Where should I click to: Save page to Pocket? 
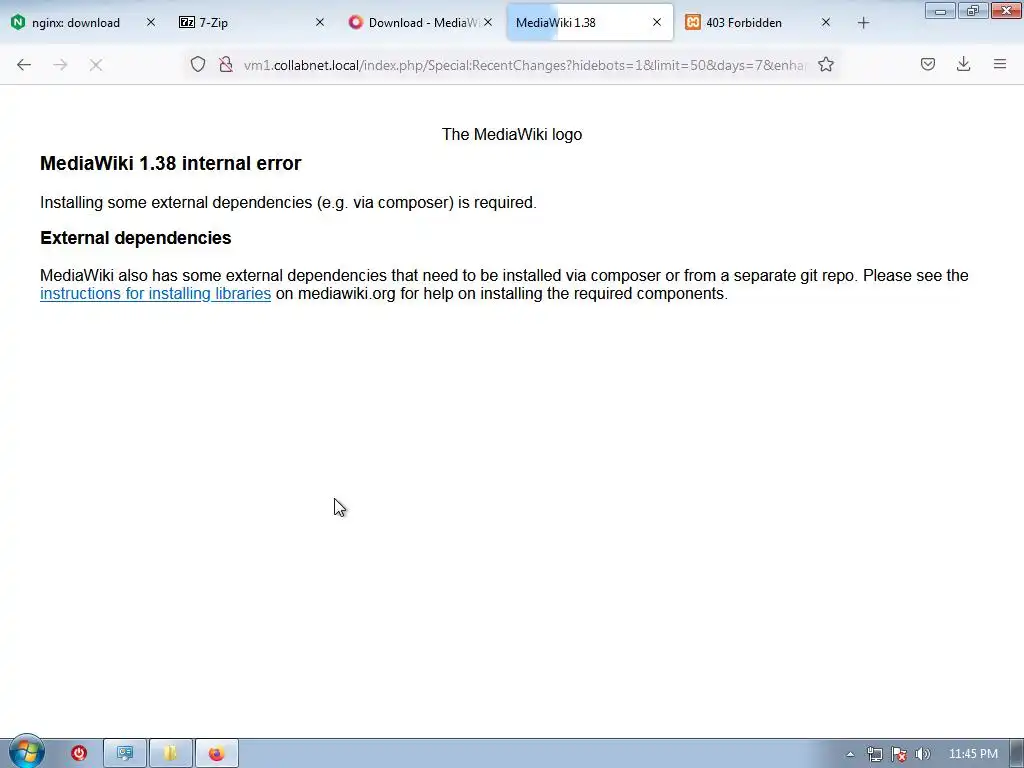pyautogui.click(x=928, y=64)
